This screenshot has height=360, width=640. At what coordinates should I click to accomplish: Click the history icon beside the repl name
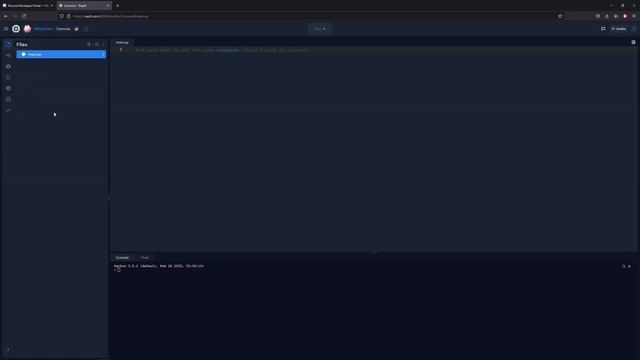[86, 29]
